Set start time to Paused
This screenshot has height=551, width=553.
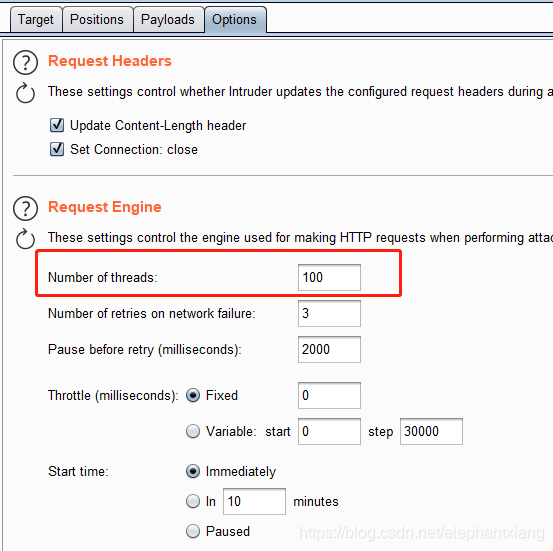(193, 531)
